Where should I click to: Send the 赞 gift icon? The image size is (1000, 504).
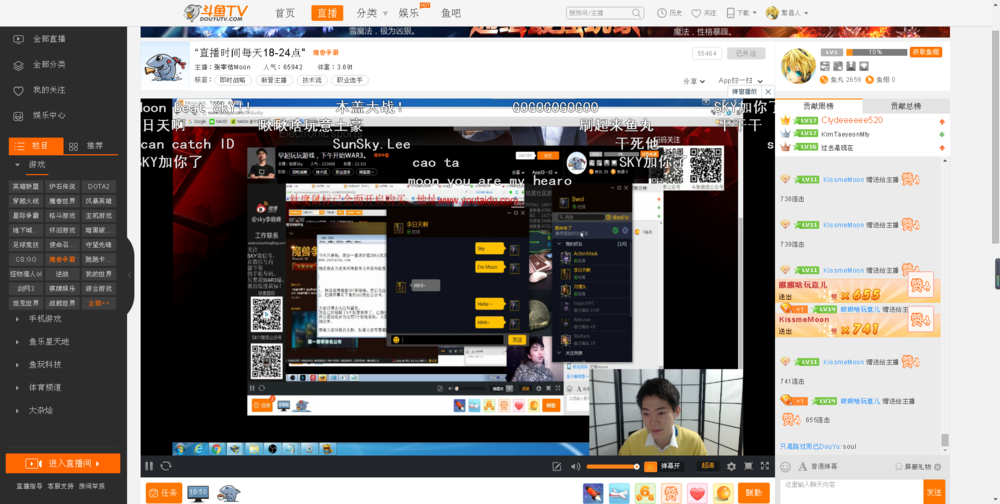[x=672, y=493]
